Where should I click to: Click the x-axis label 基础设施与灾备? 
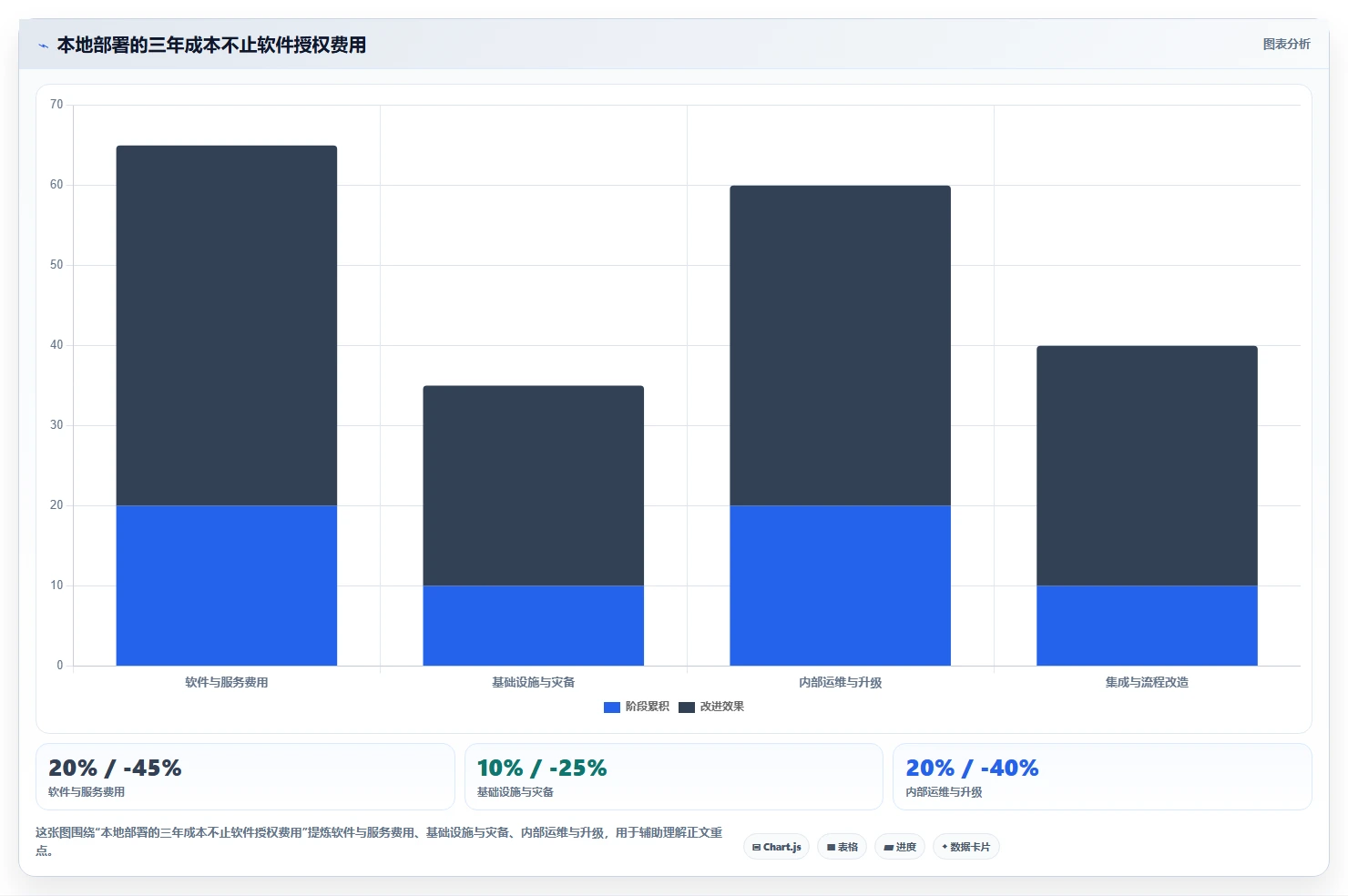coord(534,682)
